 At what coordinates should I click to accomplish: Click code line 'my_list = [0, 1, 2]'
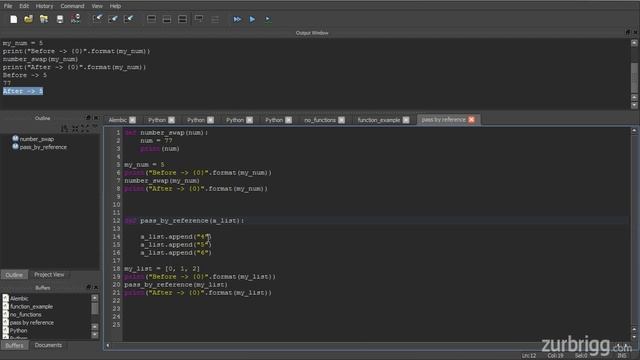[x=162, y=269]
